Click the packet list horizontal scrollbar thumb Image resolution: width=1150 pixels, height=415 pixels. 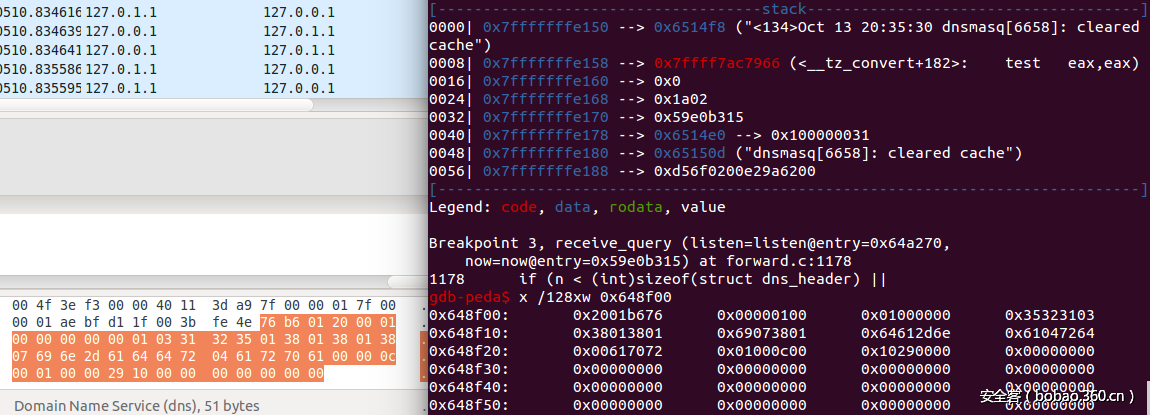click(156, 106)
